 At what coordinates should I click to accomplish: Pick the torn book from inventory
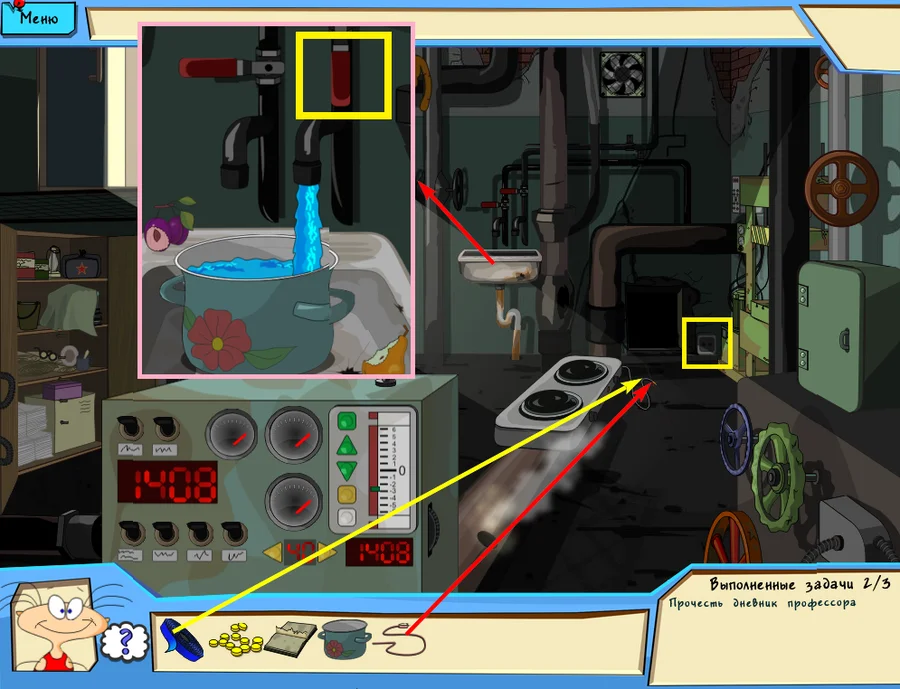point(290,637)
